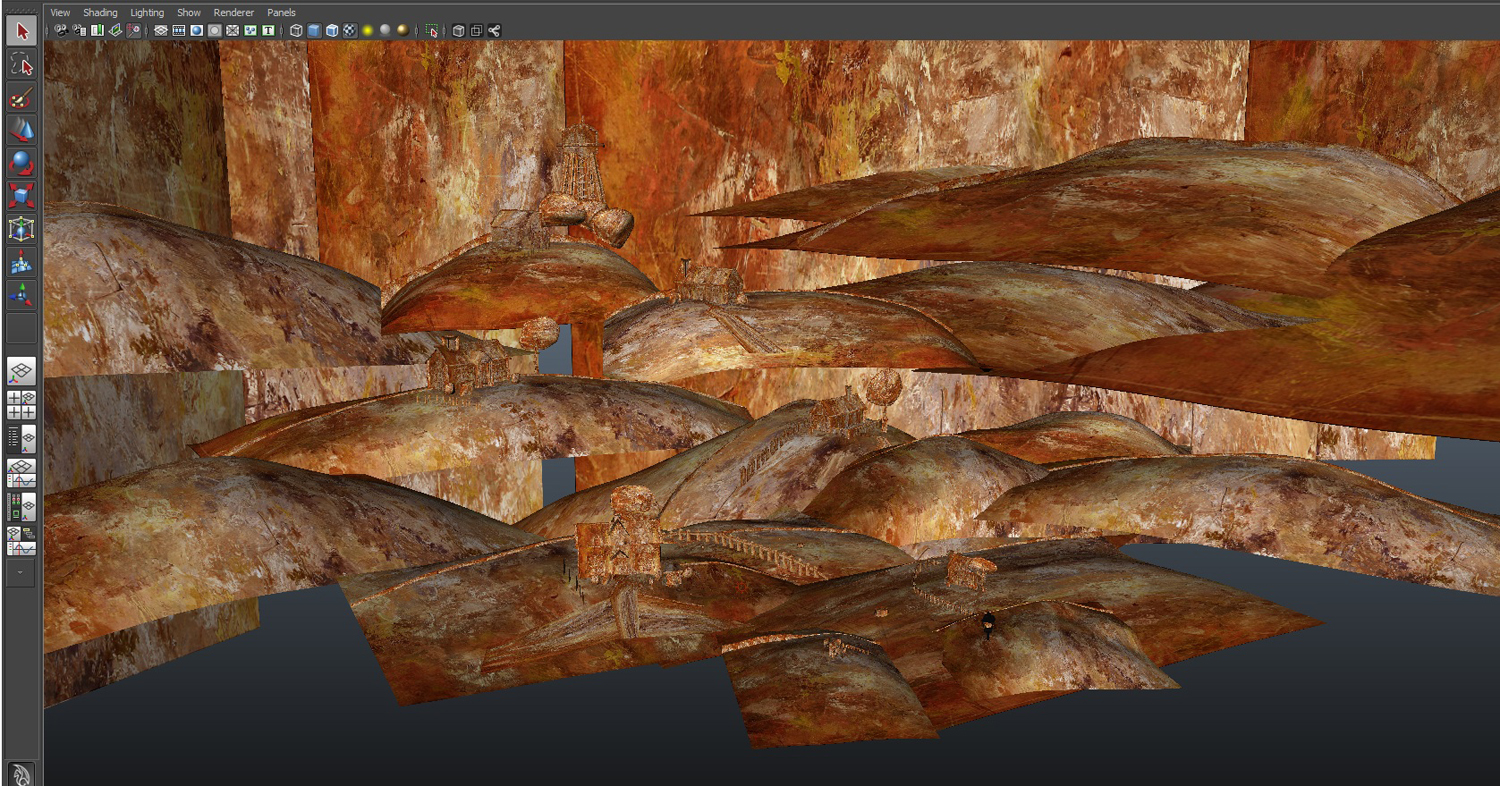
Task: Pick the Rotate tool sphere icon
Action: coord(21,163)
